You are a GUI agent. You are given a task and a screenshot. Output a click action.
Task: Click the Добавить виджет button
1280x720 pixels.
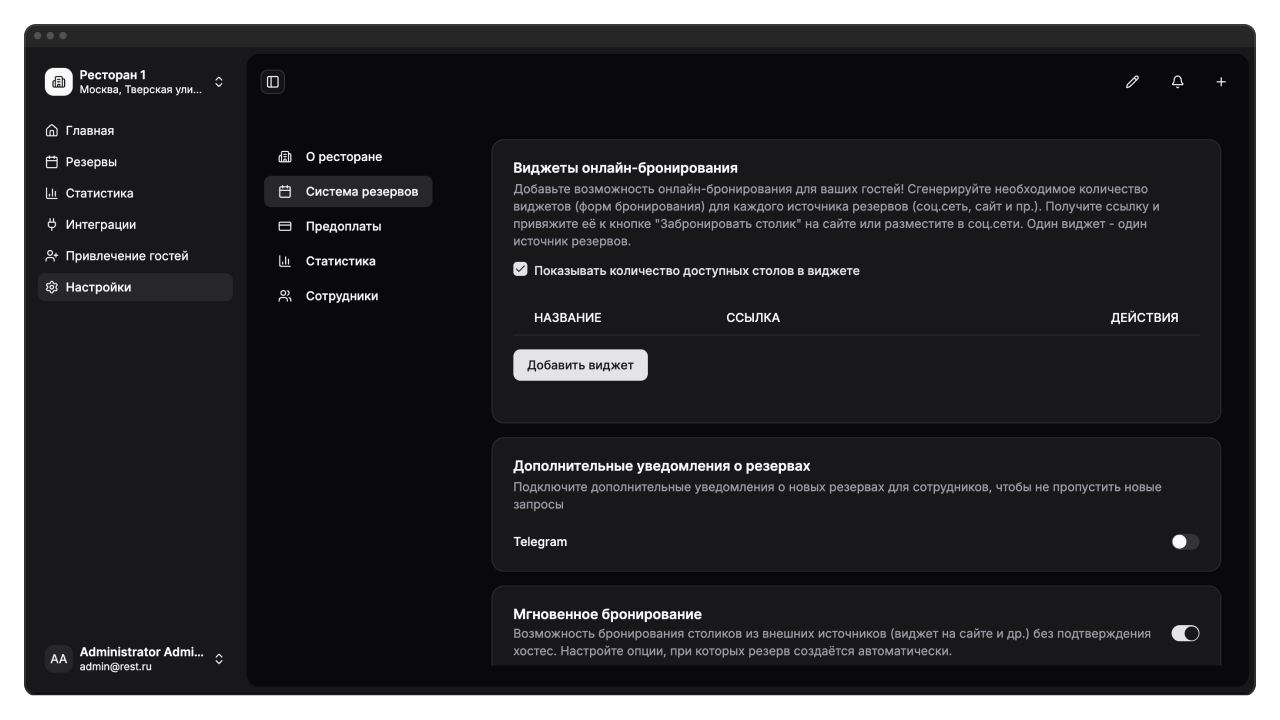(x=580, y=365)
